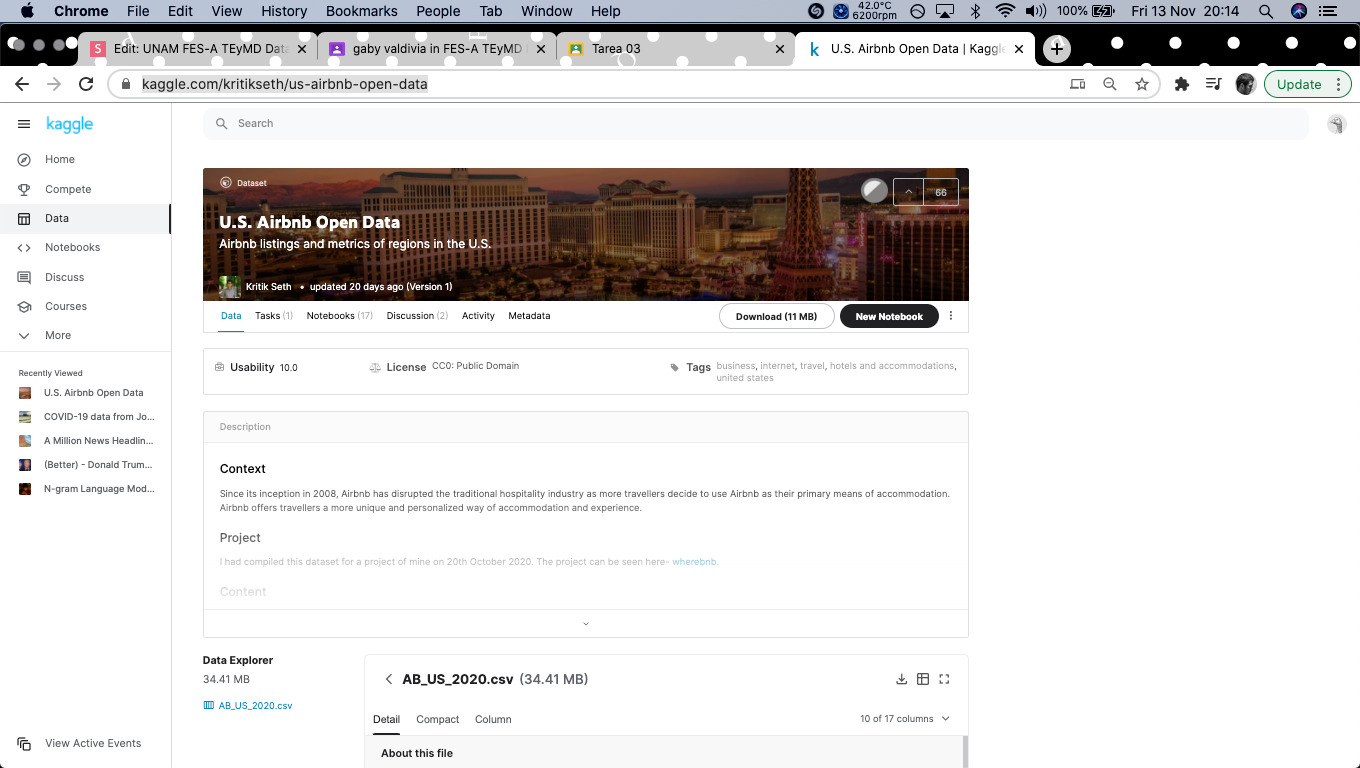Screen dimensions: 1360x768
Task: Open Spotlight search in menu bar
Action: [1266, 11]
